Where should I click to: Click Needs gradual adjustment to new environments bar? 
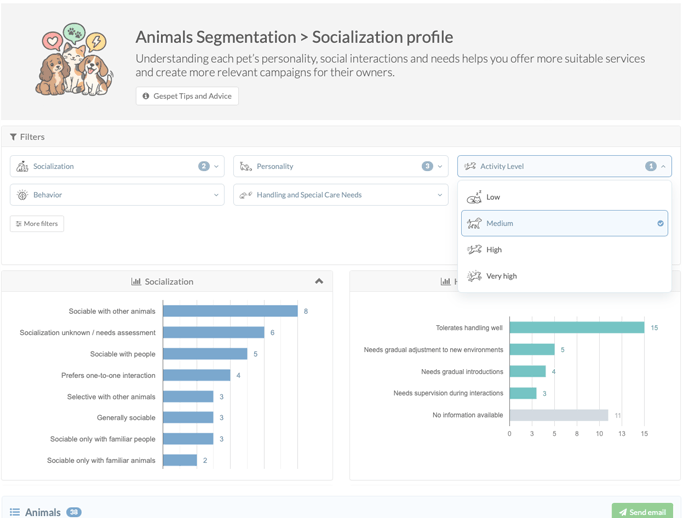[532, 349]
